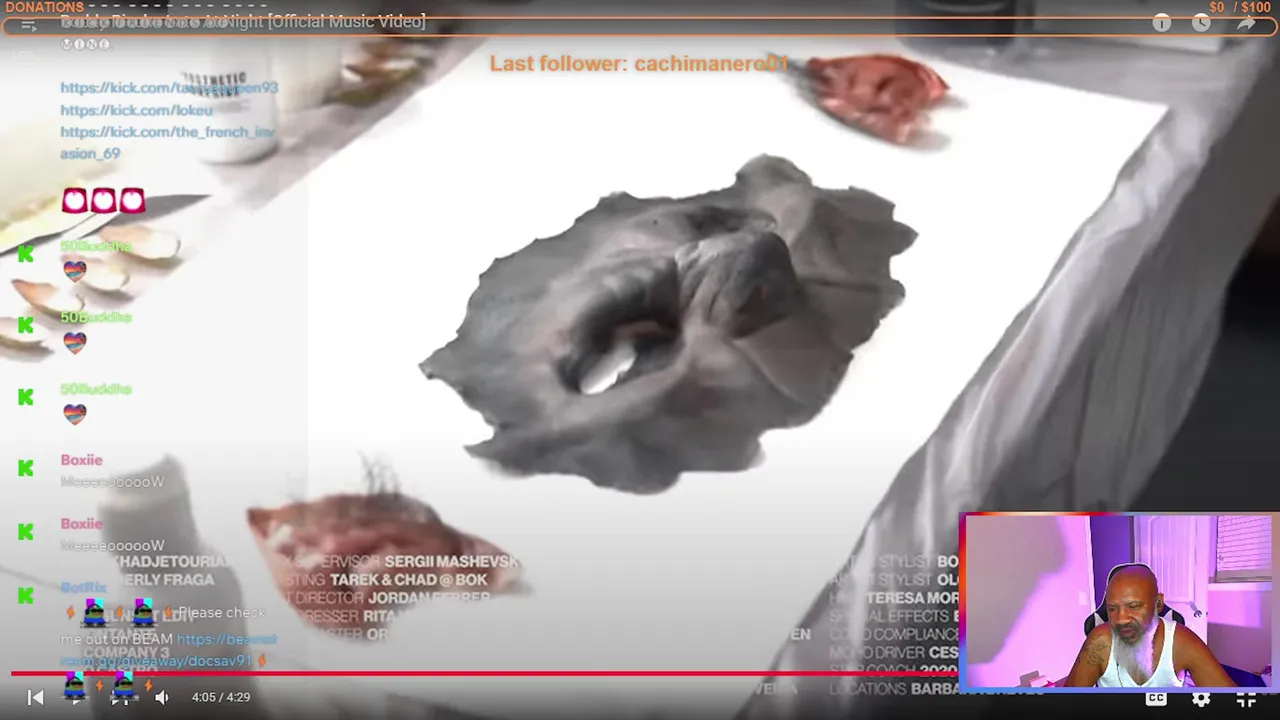Open the playlist queue icon beside the video title
This screenshot has width=1280, height=720.
(x=28, y=24)
